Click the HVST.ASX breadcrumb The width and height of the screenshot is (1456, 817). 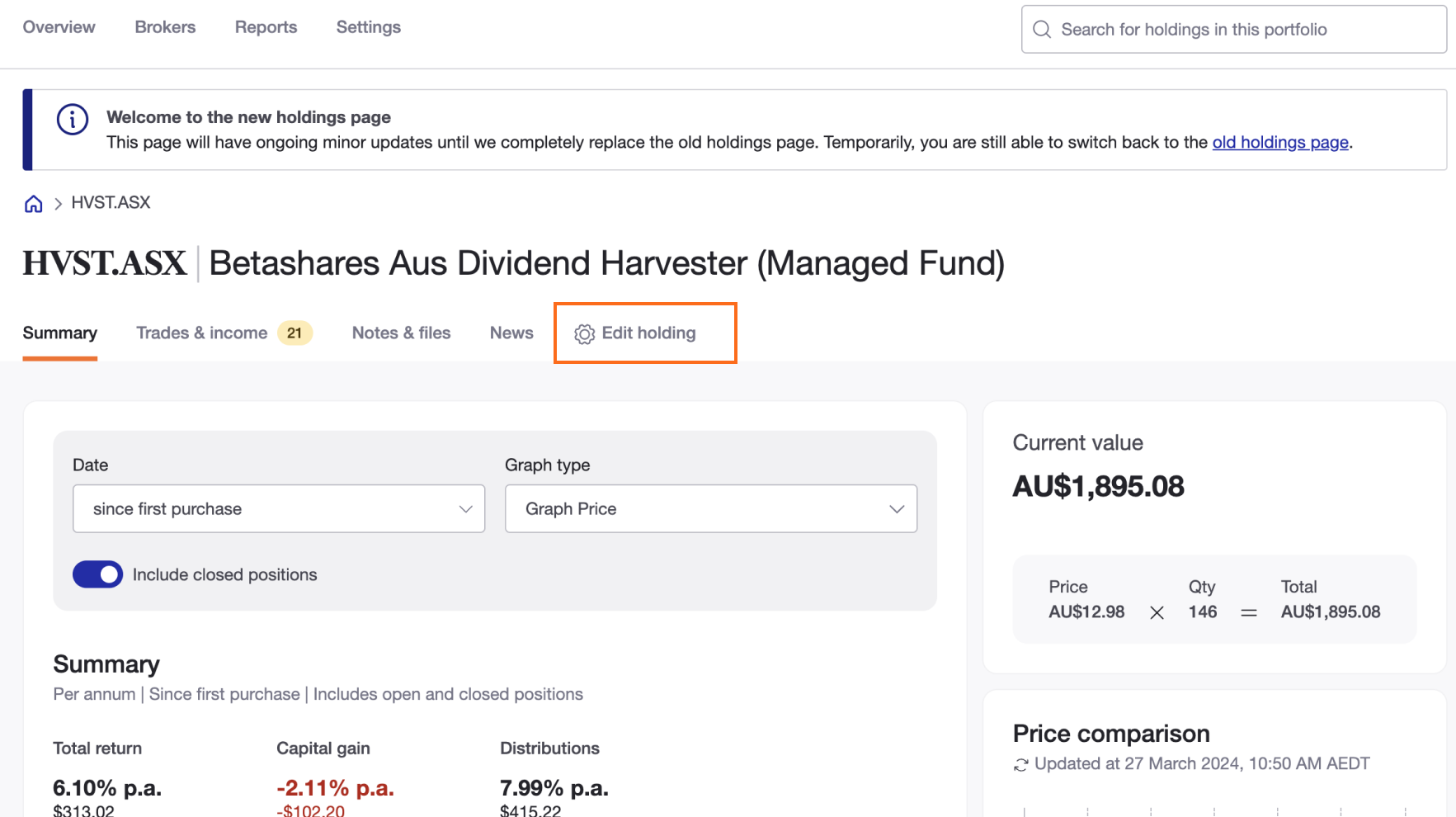[x=111, y=203]
